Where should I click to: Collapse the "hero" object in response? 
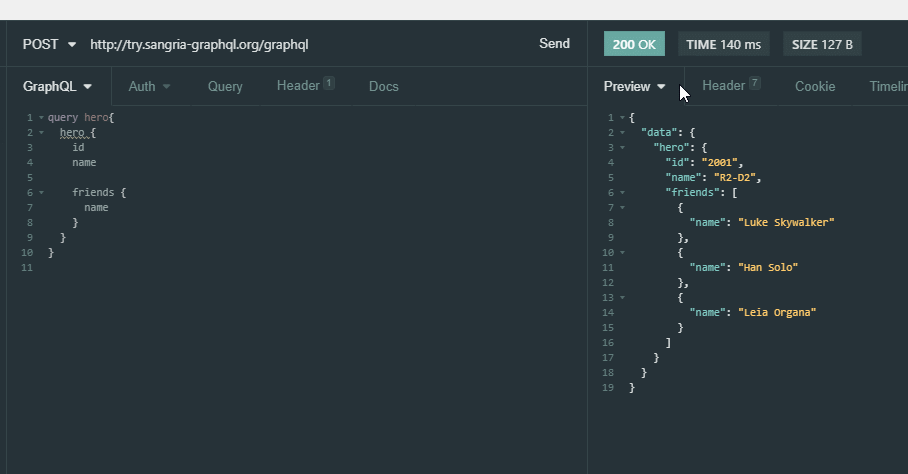point(623,148)
